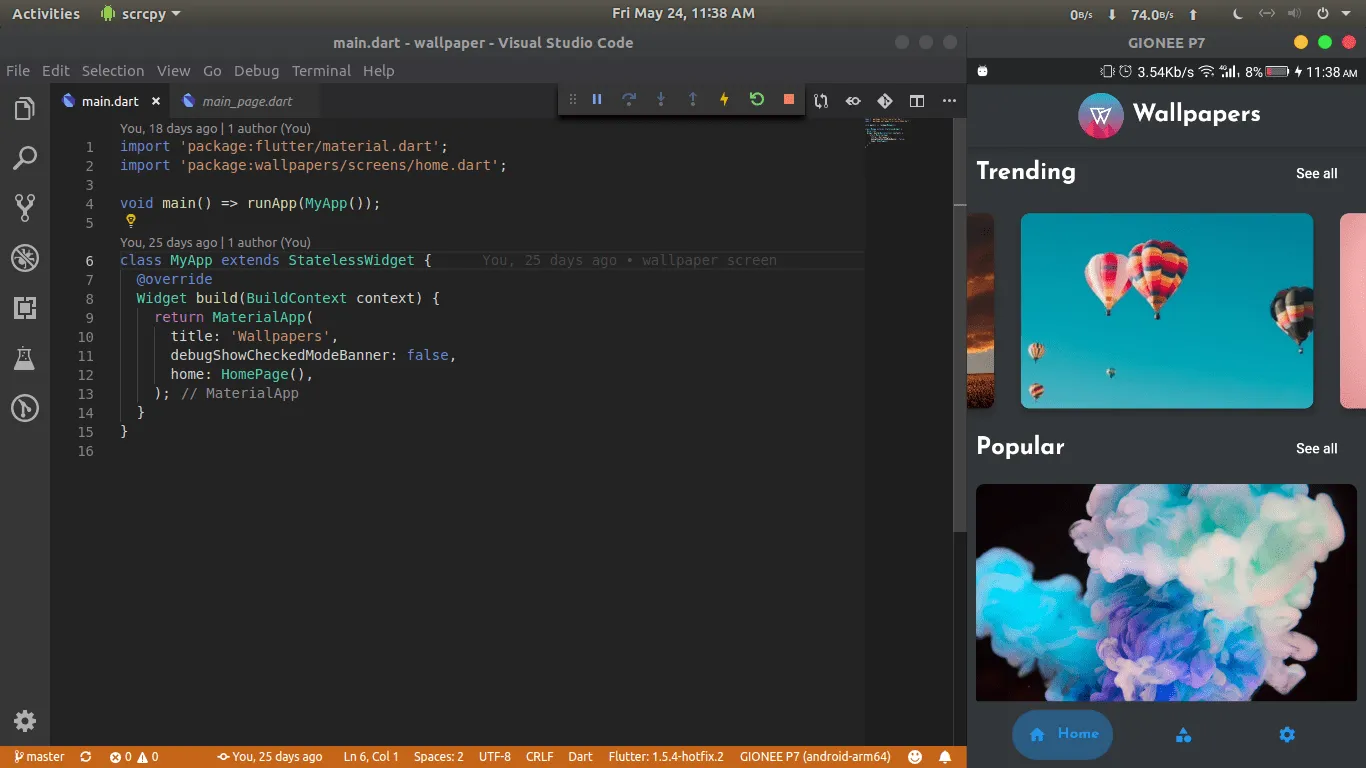Step over in the debugger
This screenshot has width=1366, height=768.
pos(629,100)
